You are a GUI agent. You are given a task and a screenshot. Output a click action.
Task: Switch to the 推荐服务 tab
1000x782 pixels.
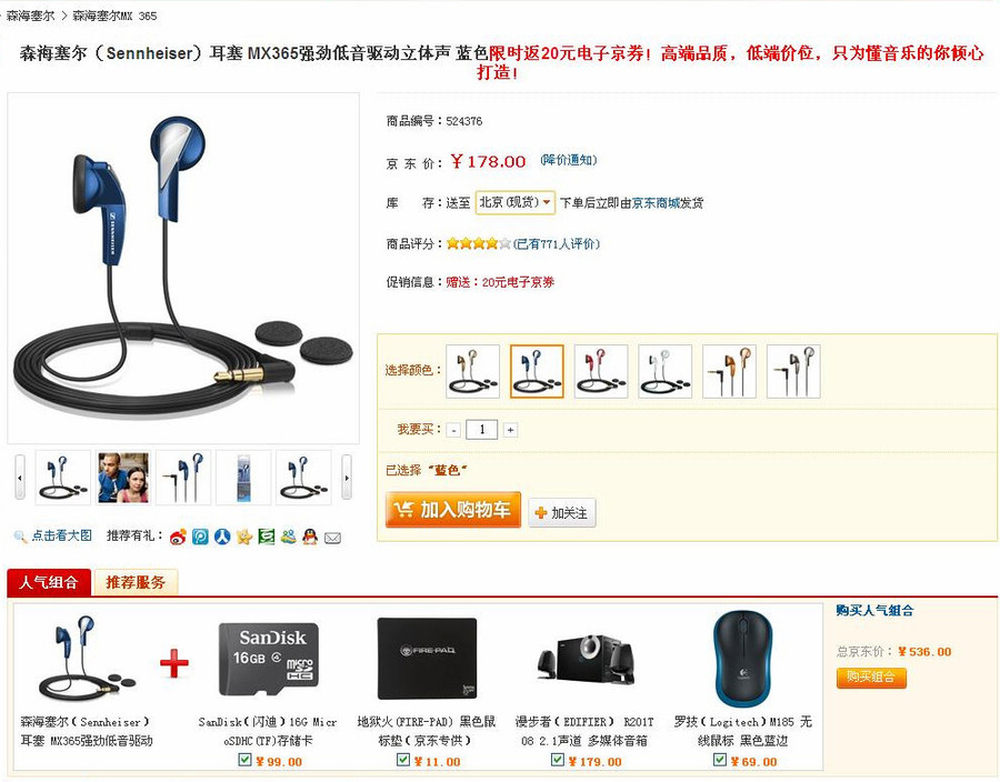tap(135, 582)
